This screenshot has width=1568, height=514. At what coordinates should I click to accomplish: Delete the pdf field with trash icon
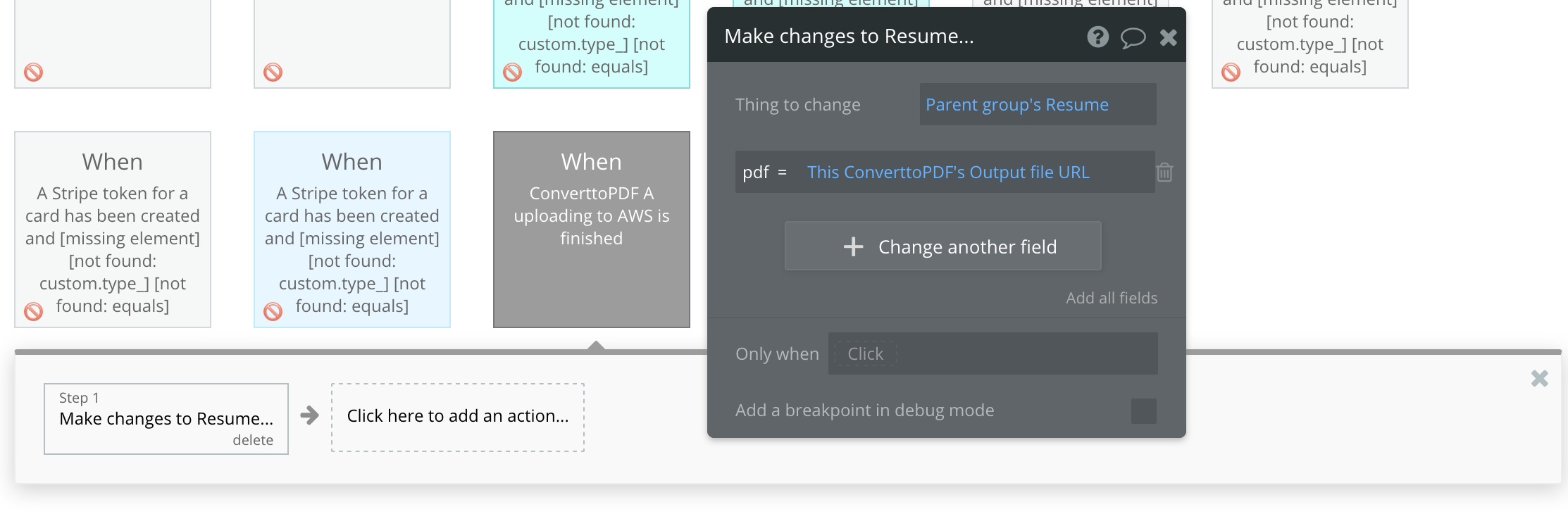[x=1164, y=173]
